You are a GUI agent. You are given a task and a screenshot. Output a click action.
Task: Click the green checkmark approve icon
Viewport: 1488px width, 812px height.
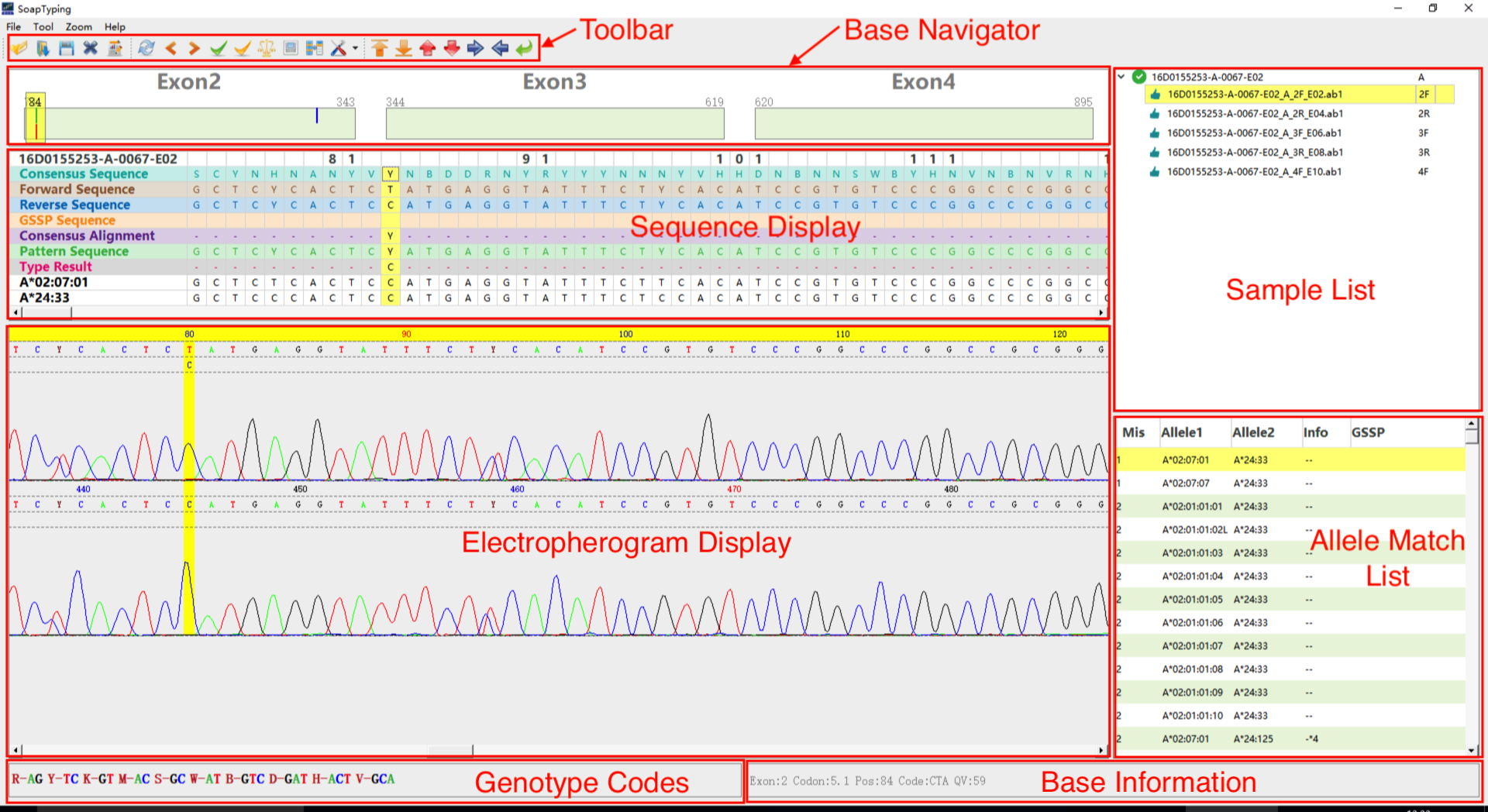(x=219, y=48)
